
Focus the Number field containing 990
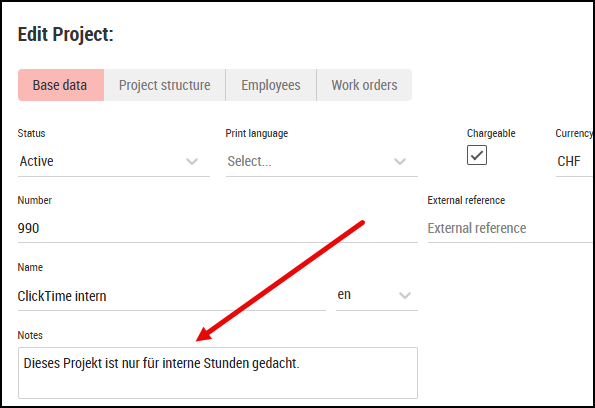coord(217,228)
